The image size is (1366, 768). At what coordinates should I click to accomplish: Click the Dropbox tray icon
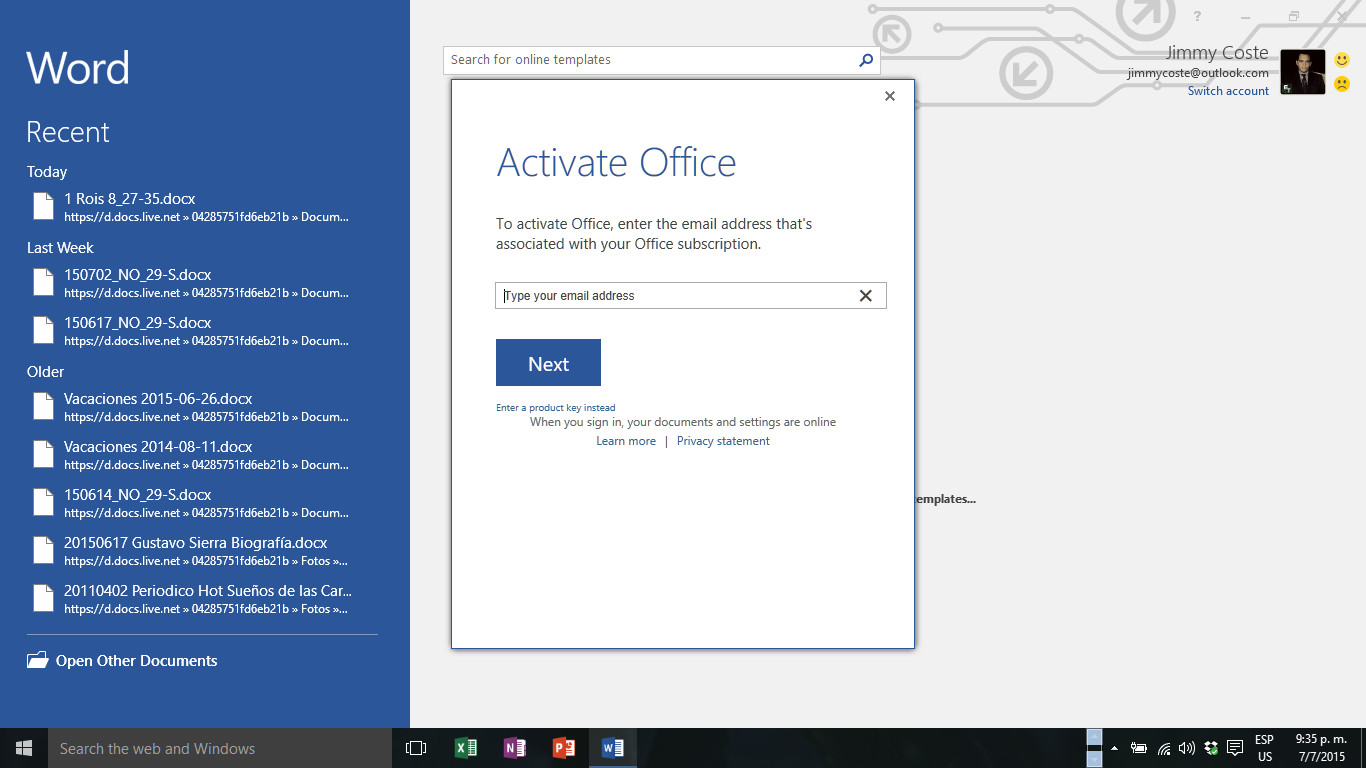[x=1211, y=748]
